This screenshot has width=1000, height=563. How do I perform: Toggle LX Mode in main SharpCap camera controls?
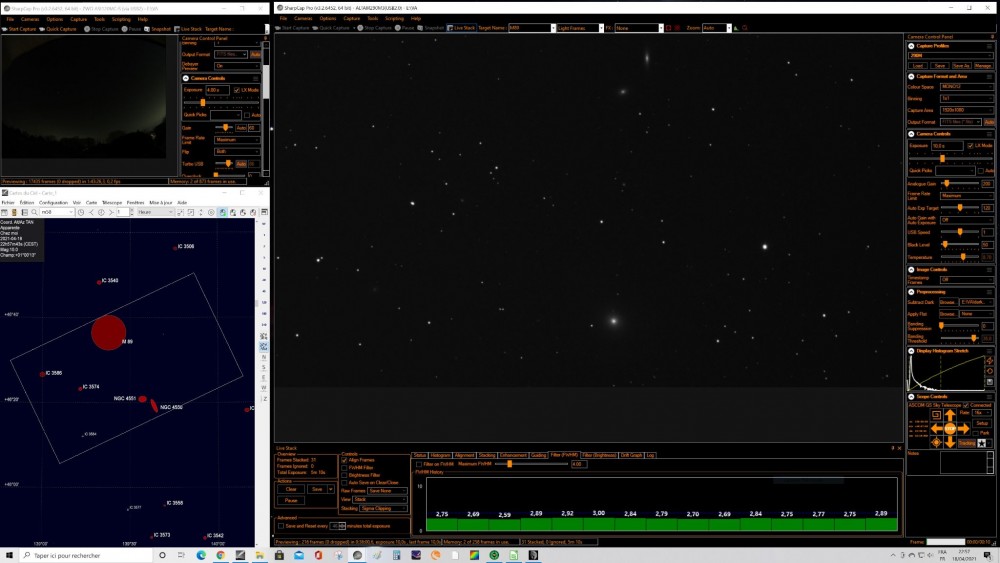(x=970, y=146)
